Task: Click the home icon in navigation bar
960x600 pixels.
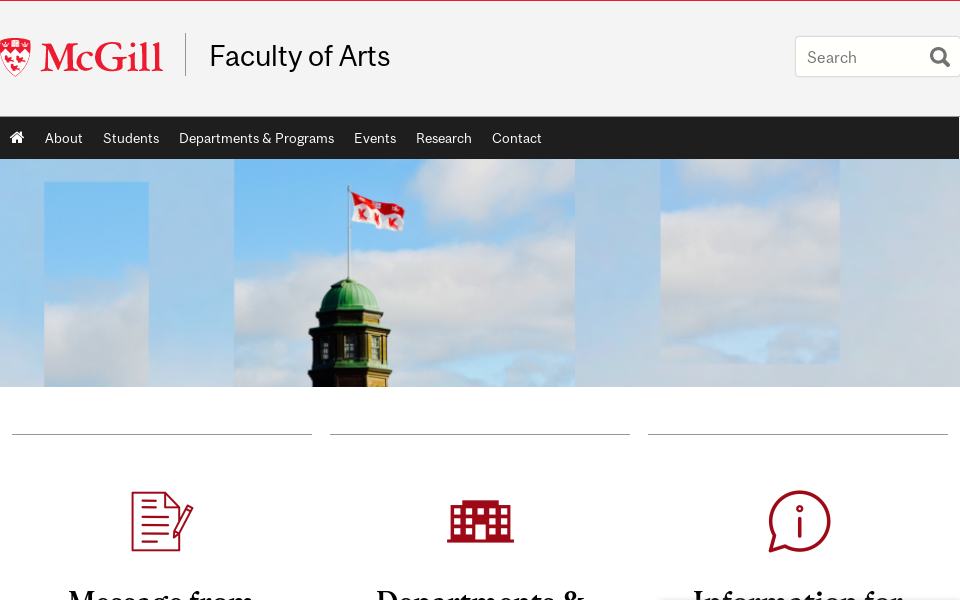Action: click(x=16, y=137)
